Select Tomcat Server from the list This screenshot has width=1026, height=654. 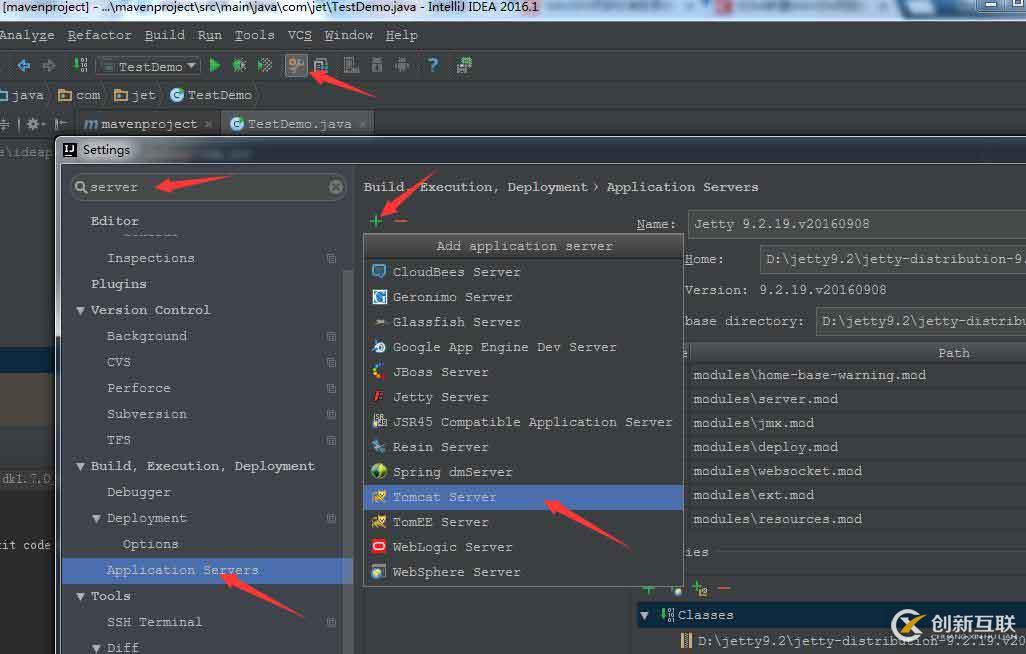click(444, 497)
